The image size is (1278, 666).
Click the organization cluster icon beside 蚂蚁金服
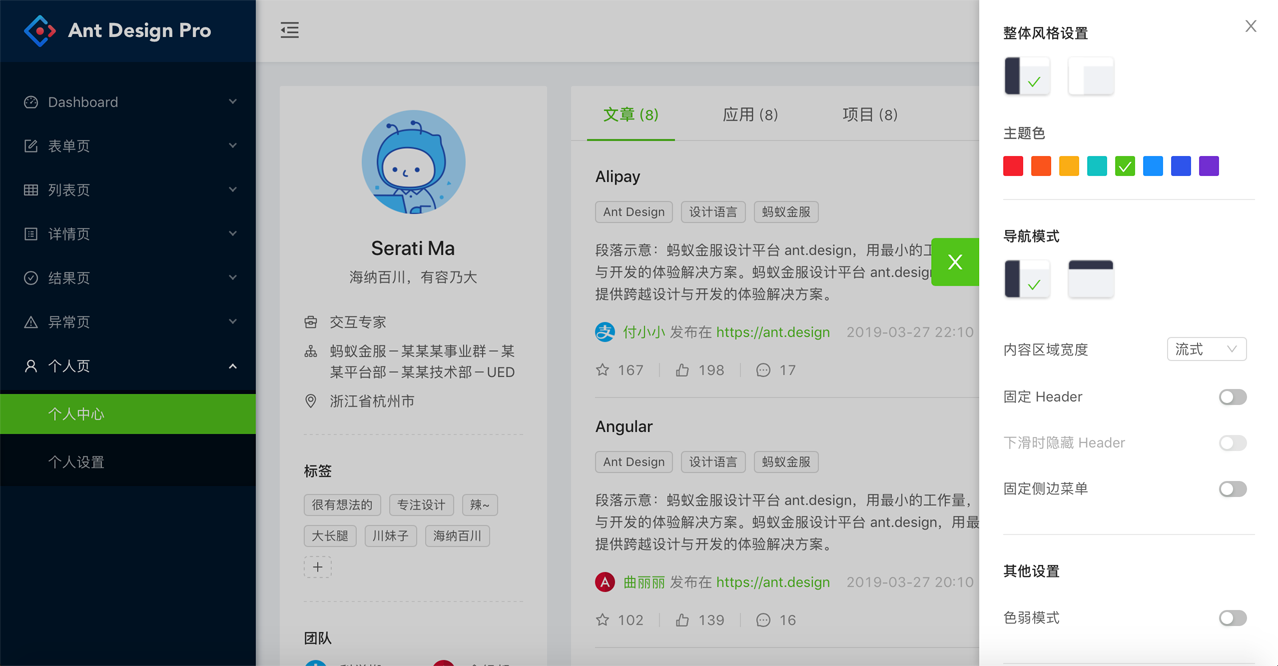pyautogui.click(x=311, y=352)
